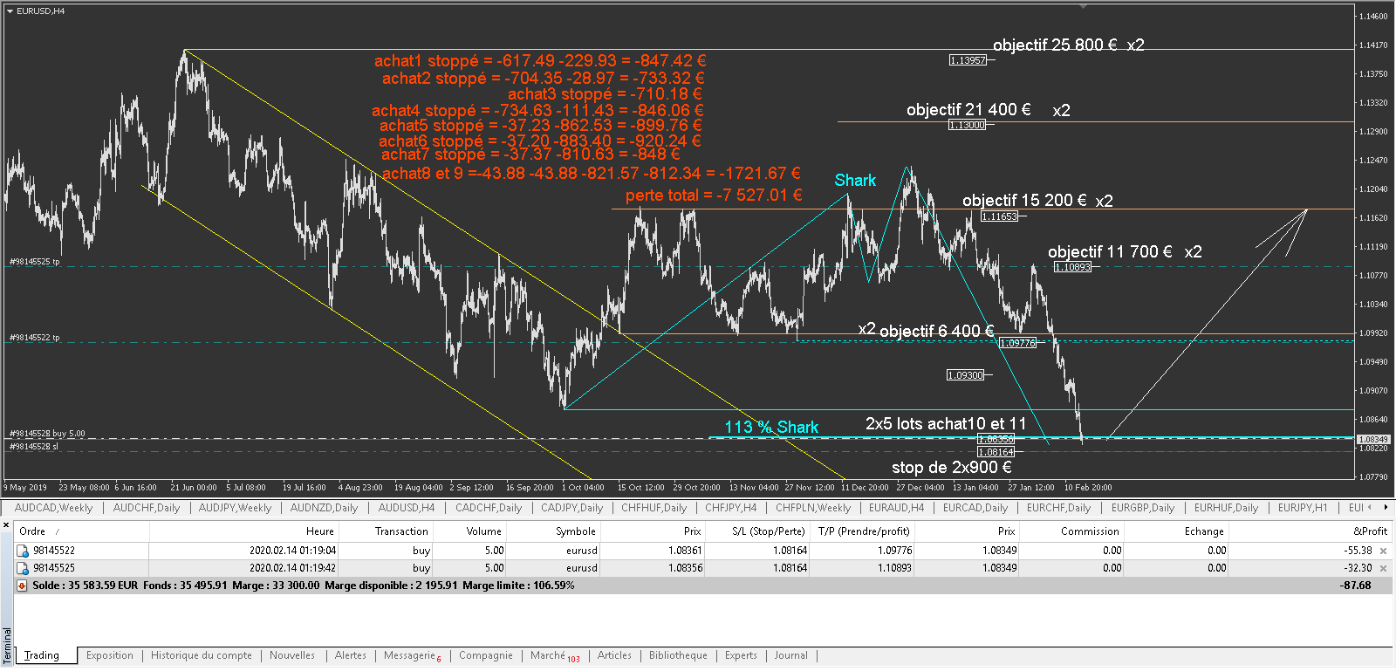
Task: Sort orders by the Ordre column header
Action: click(x=81, y=532)
